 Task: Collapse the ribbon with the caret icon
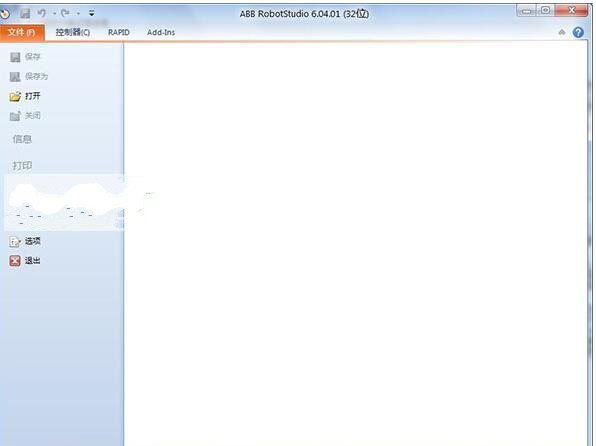562,32
